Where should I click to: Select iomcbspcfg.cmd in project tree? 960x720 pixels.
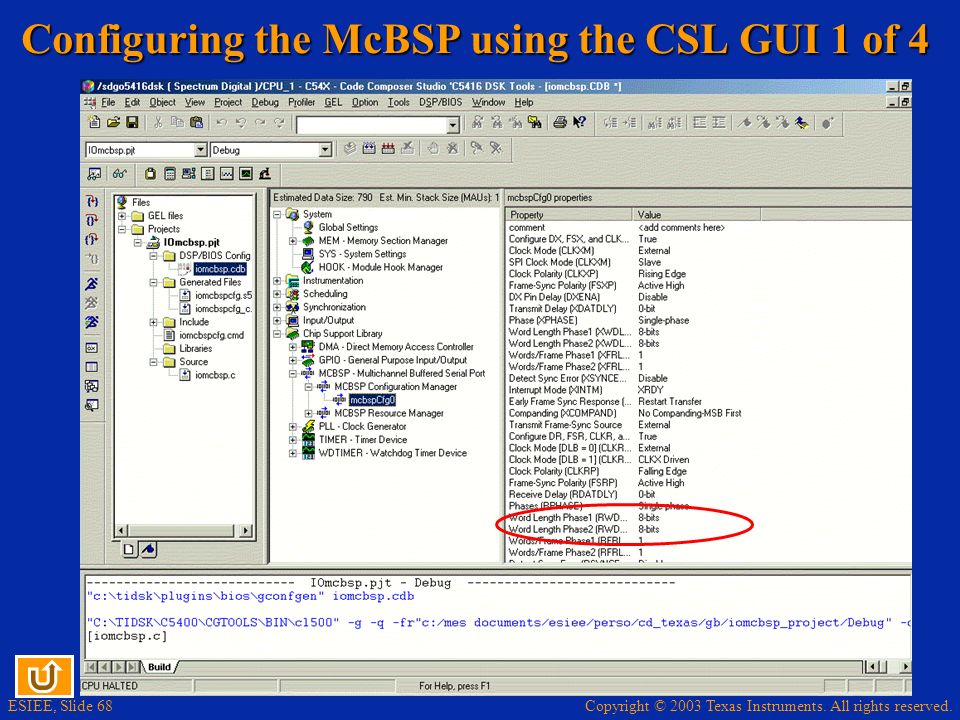(x=211, y=335)
